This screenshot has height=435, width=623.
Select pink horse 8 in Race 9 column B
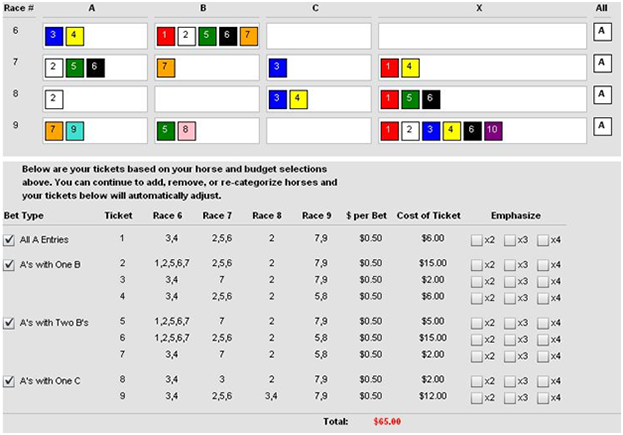point(186,130)
